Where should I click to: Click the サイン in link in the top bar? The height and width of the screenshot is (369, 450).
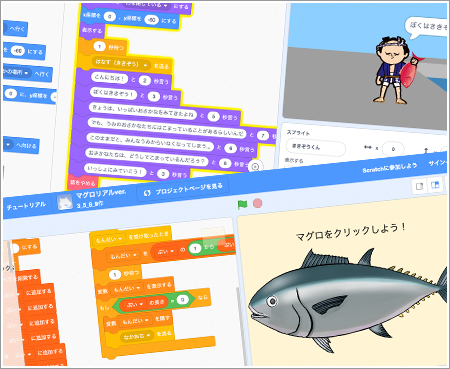coord(437,163)
